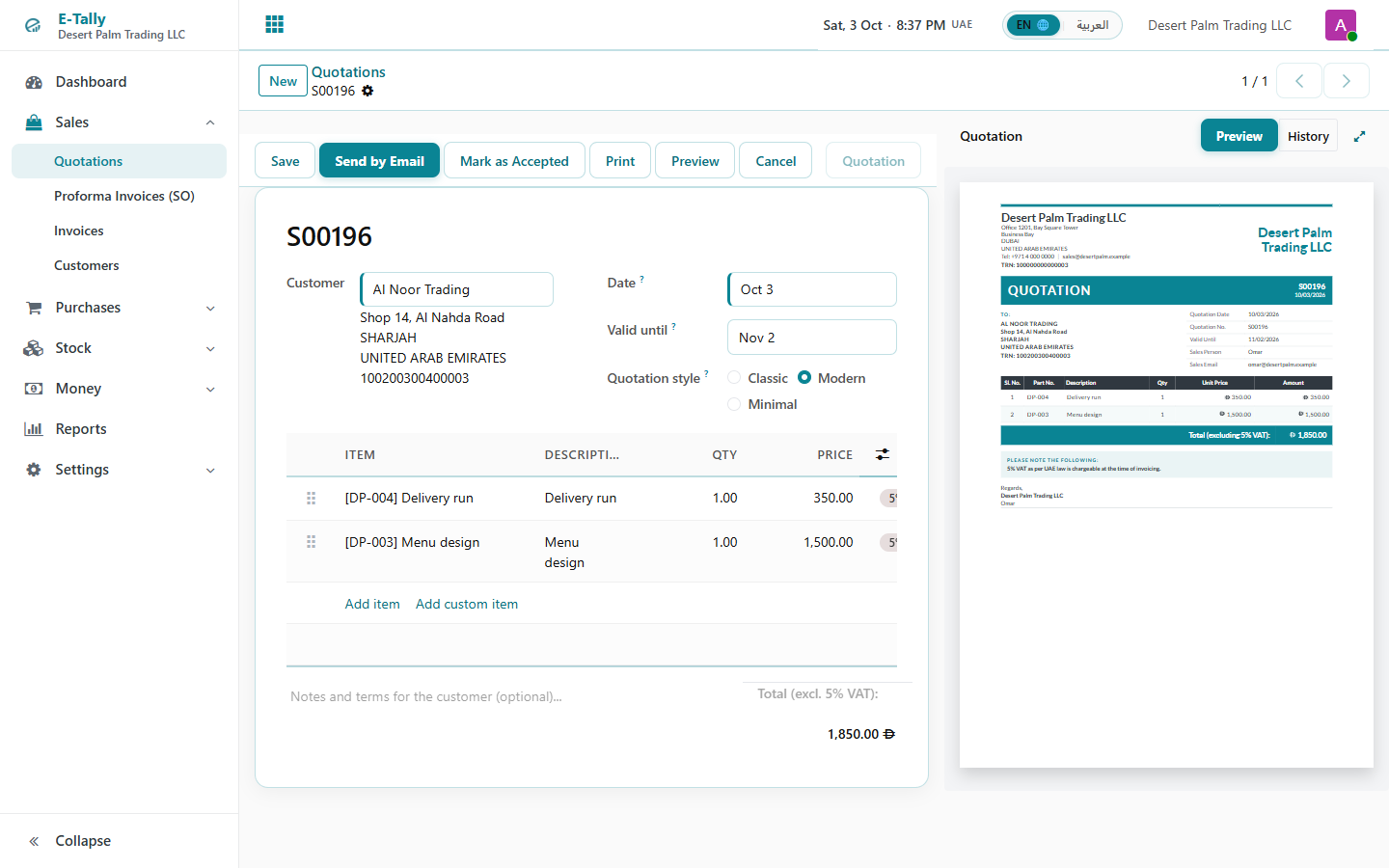
Task: Click the notes and terms field
Action: pyautogui.click(x=507, y=696)
